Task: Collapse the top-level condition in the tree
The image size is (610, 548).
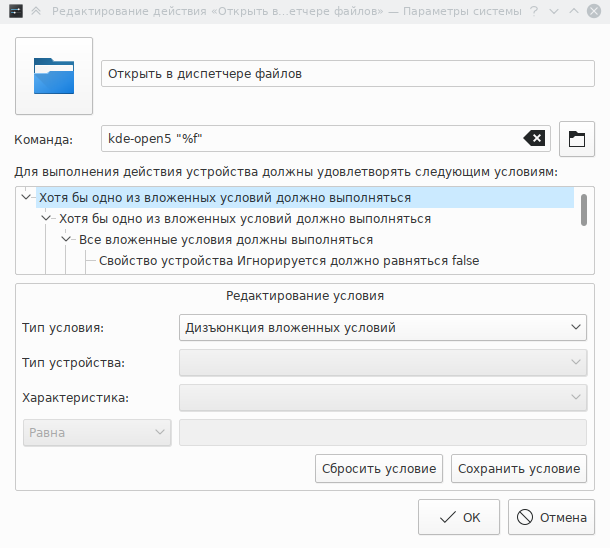Action: 26,198
